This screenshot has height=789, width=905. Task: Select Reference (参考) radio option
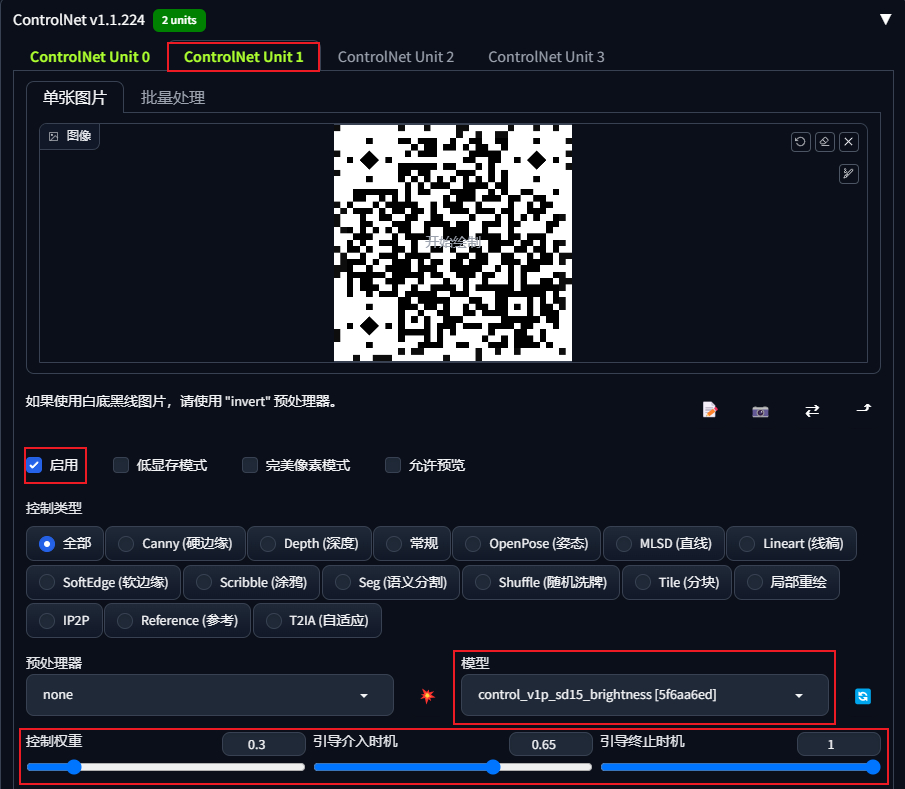177,620
